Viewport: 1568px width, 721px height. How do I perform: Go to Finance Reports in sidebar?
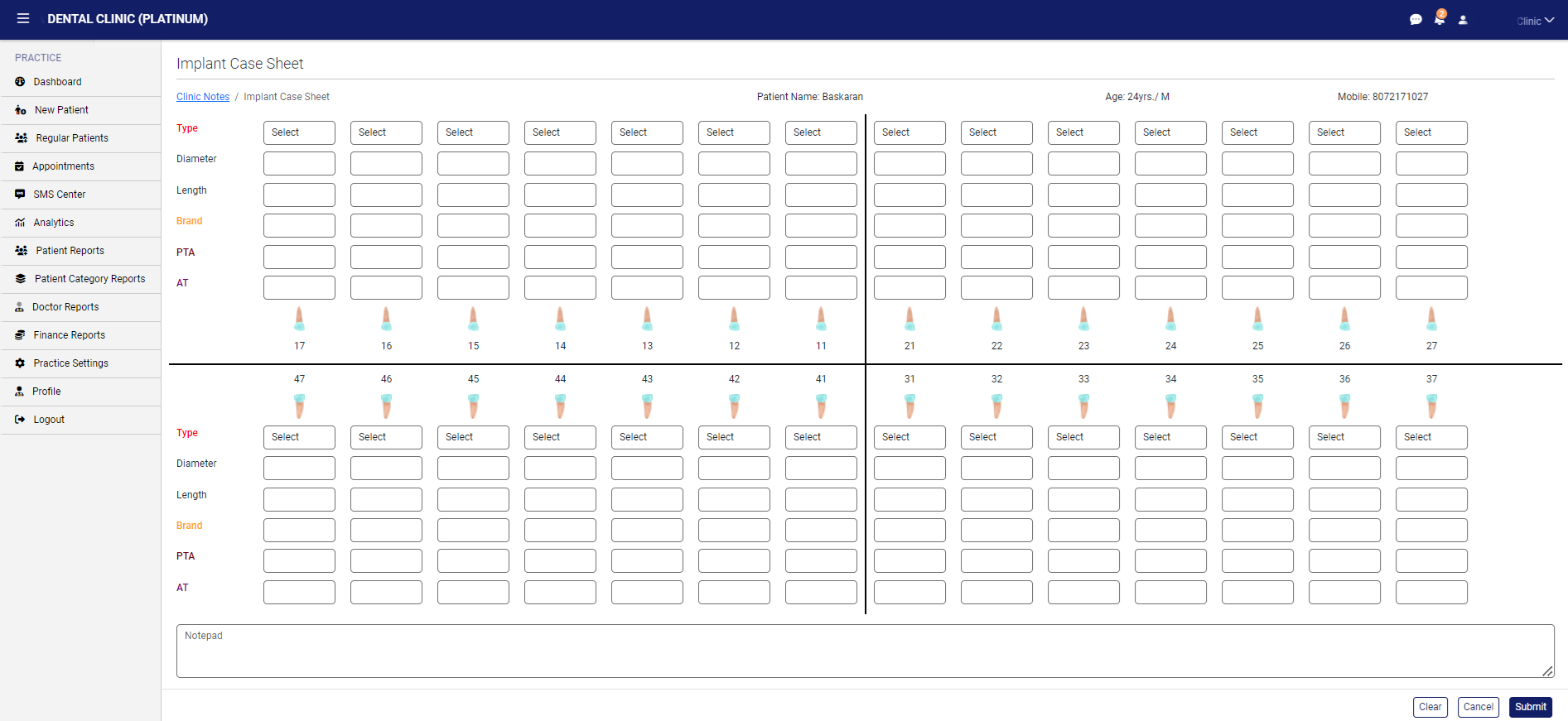tap(69, 335)
